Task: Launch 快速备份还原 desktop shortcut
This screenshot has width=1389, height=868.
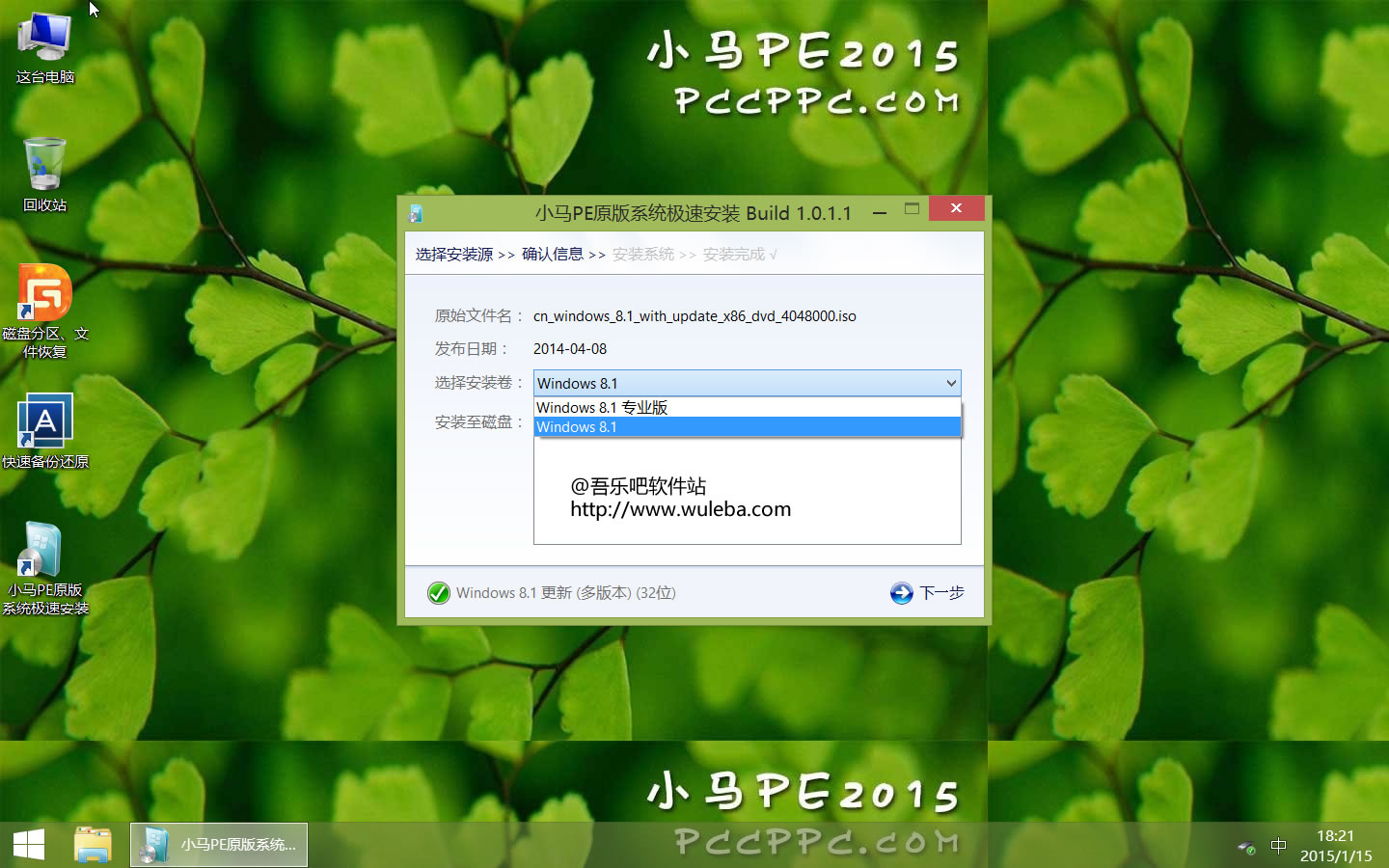Action: (44, 431)
